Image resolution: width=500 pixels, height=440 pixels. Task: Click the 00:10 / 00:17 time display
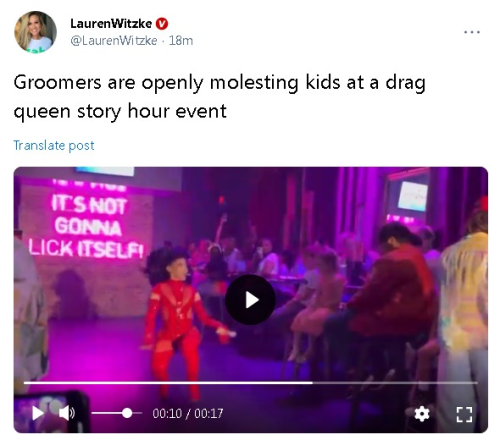click(188, 414)
